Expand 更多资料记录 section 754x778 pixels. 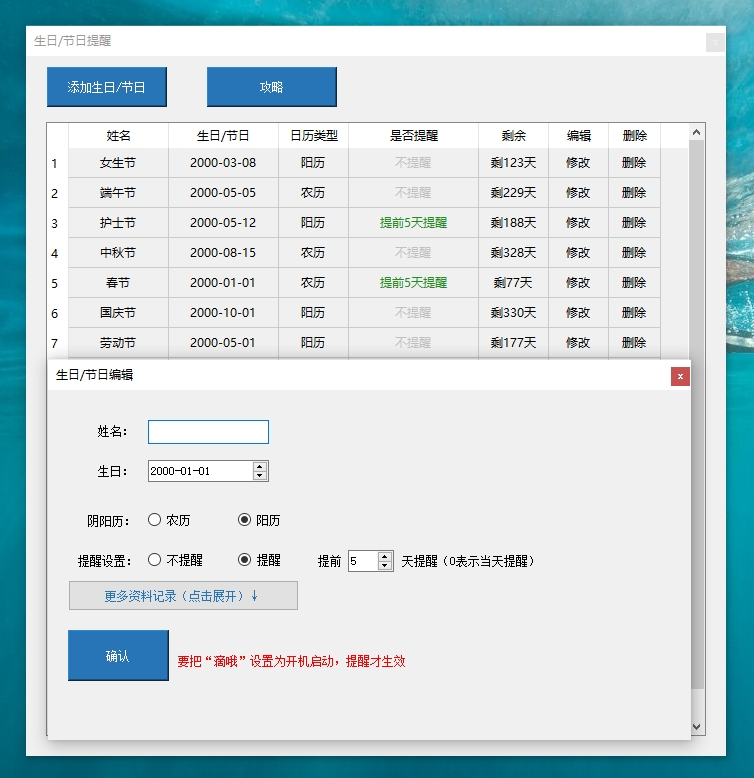183,595
